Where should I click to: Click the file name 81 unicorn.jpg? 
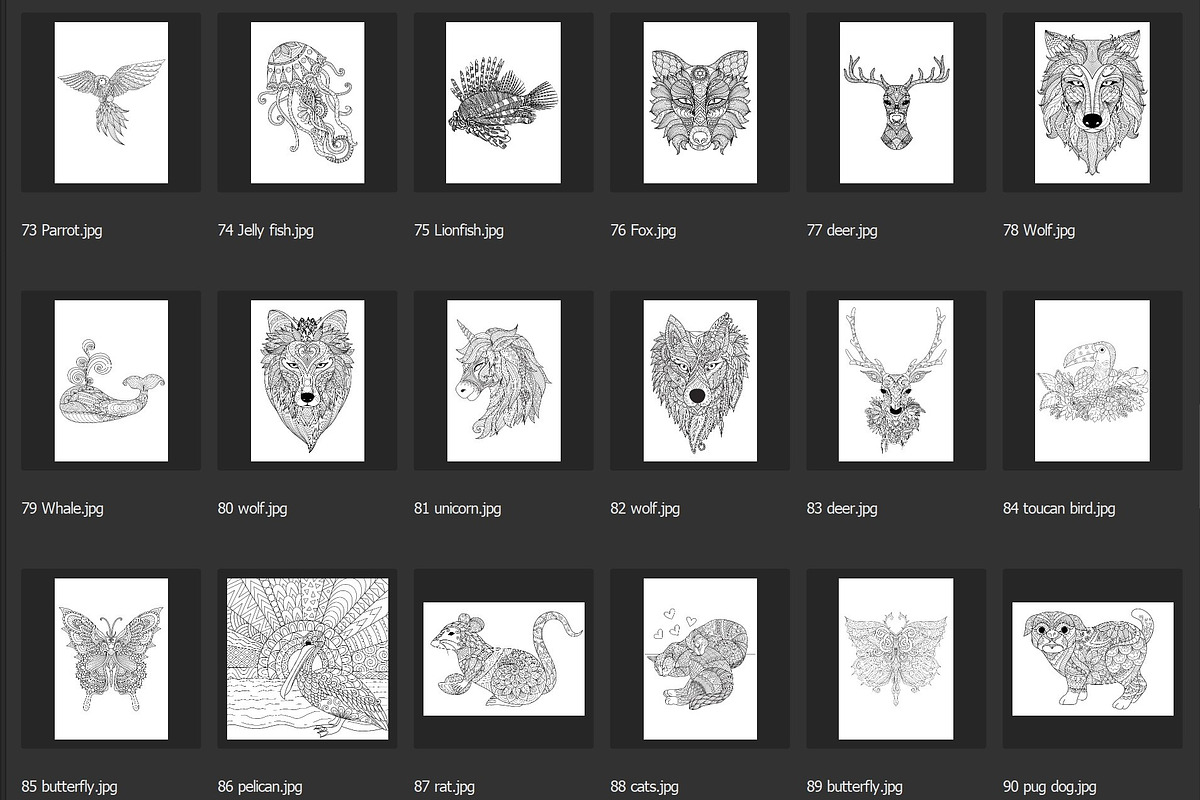[458, 509]
